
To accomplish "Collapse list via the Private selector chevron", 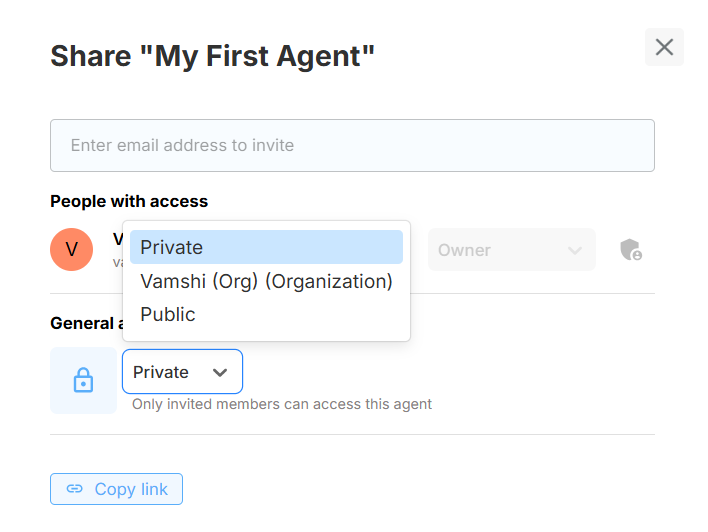I will [x=220, y=372].
